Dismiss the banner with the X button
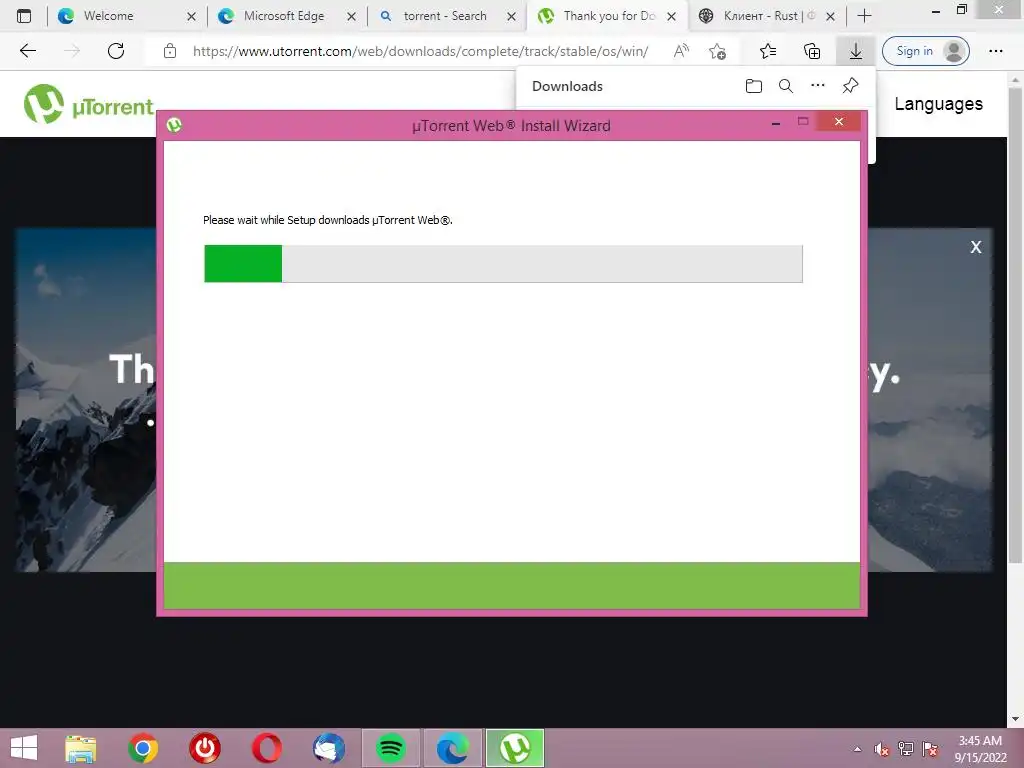Screen dimensions: 1024x768 coord(976,247)
